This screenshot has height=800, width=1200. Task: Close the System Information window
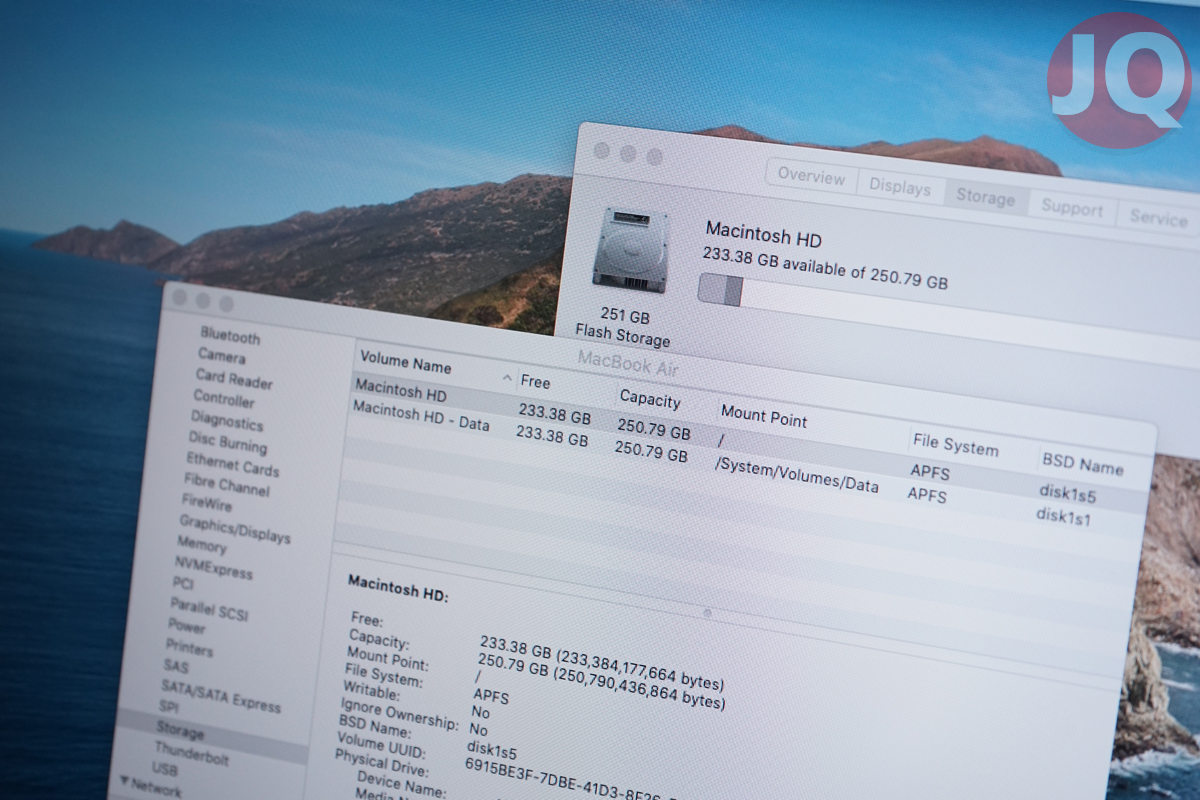tap(179, 296)
